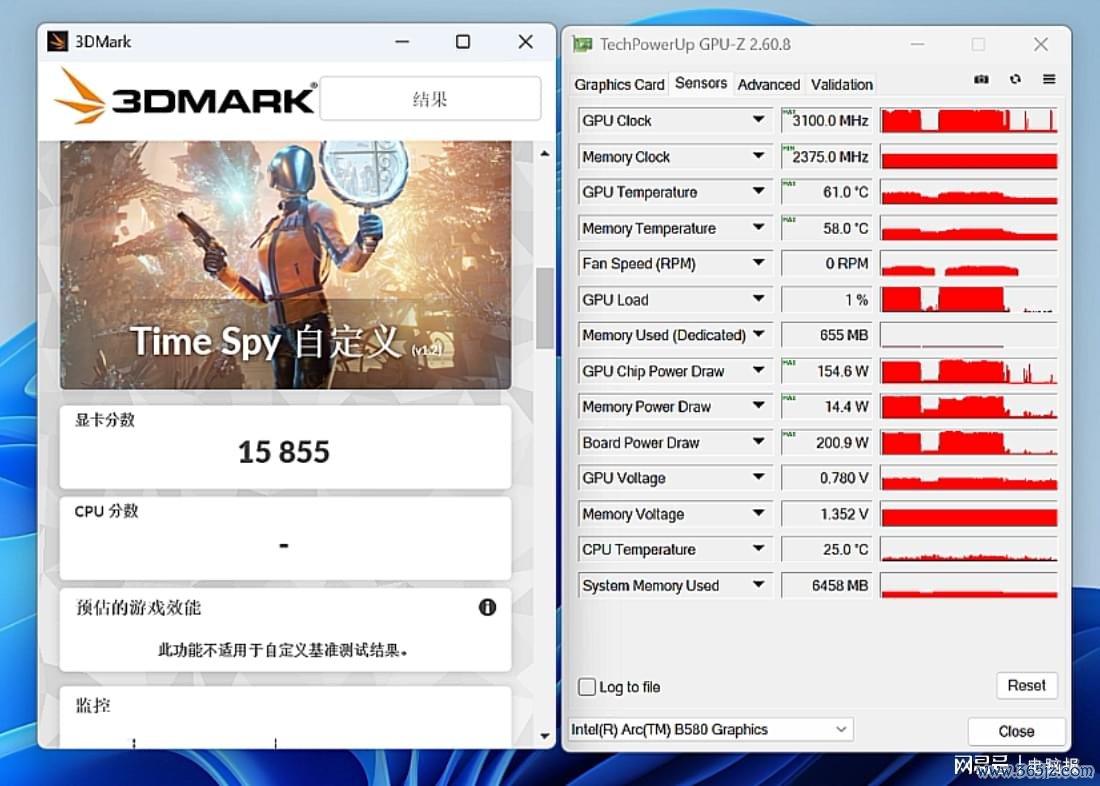The height and width of the screenshot is (786, 1100).
Task: Open the Board Power Draw dropdown
Action: [758, 442]
